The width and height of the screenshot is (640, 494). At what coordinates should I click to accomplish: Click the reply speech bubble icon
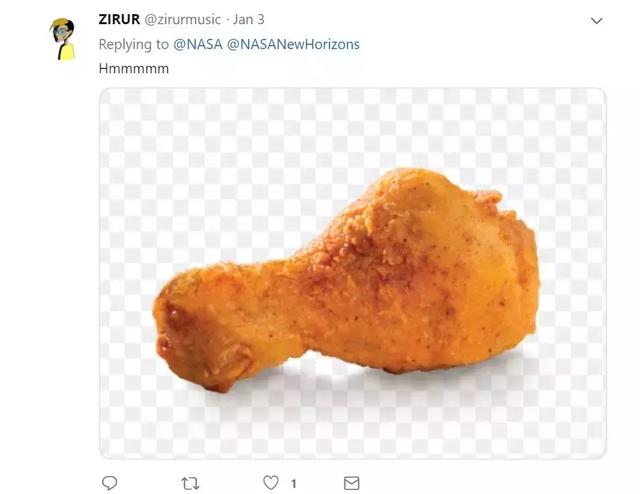[110, 483]
